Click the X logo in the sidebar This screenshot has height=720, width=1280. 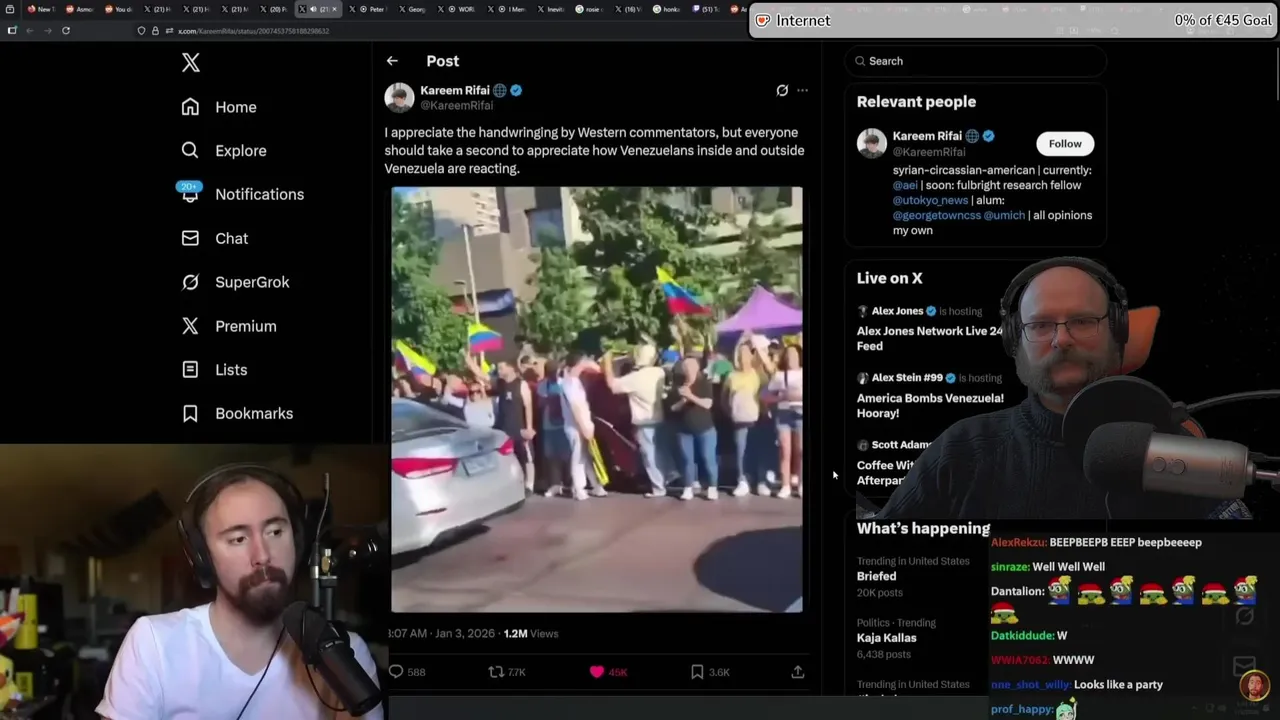click(x=191, y=63)
